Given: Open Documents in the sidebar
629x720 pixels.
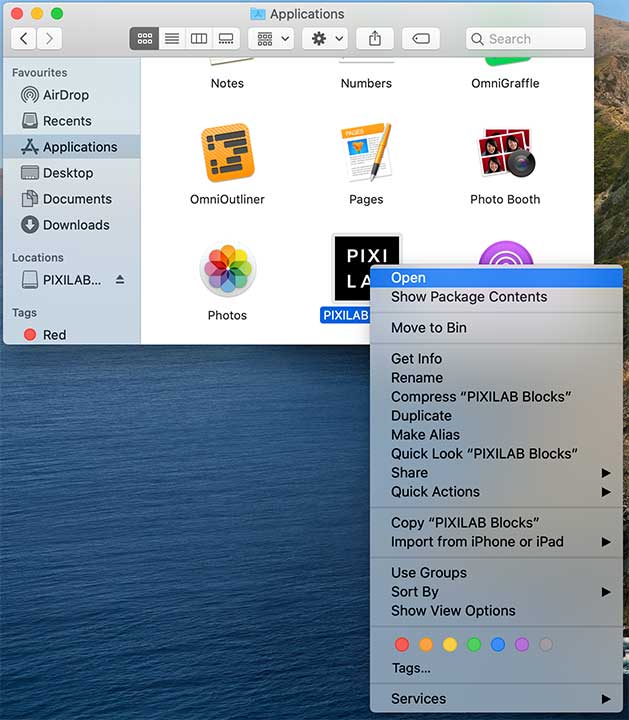Looking at the screenshot, I should coord(72,199).
